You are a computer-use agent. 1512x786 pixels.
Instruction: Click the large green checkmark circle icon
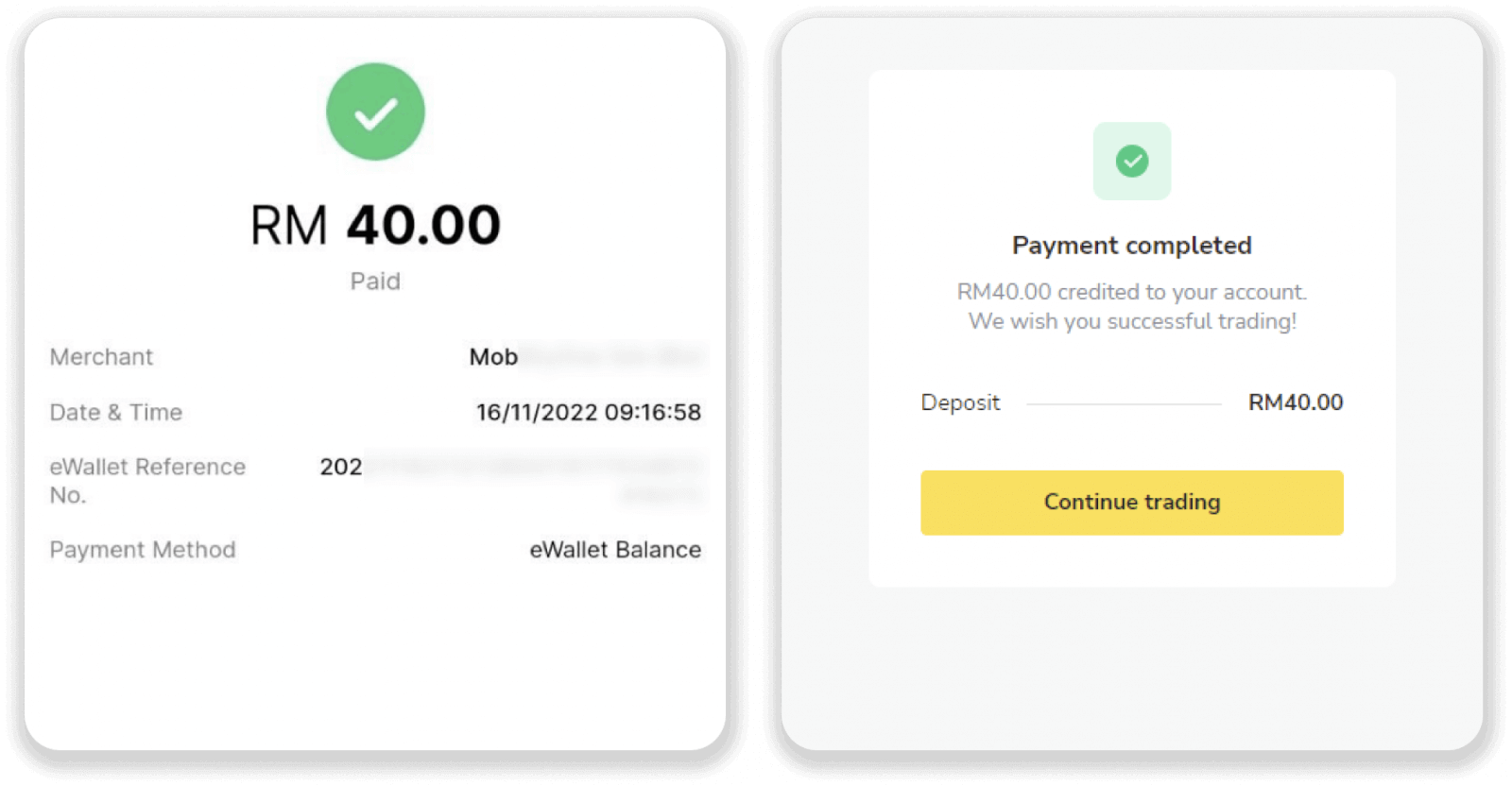pyautogui.click(x=375, y=111)
